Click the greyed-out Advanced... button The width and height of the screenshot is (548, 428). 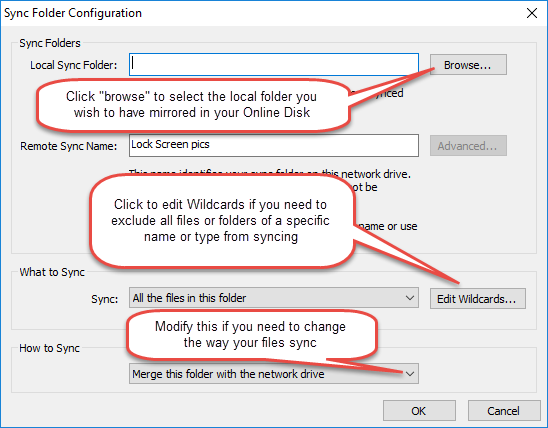468,146
